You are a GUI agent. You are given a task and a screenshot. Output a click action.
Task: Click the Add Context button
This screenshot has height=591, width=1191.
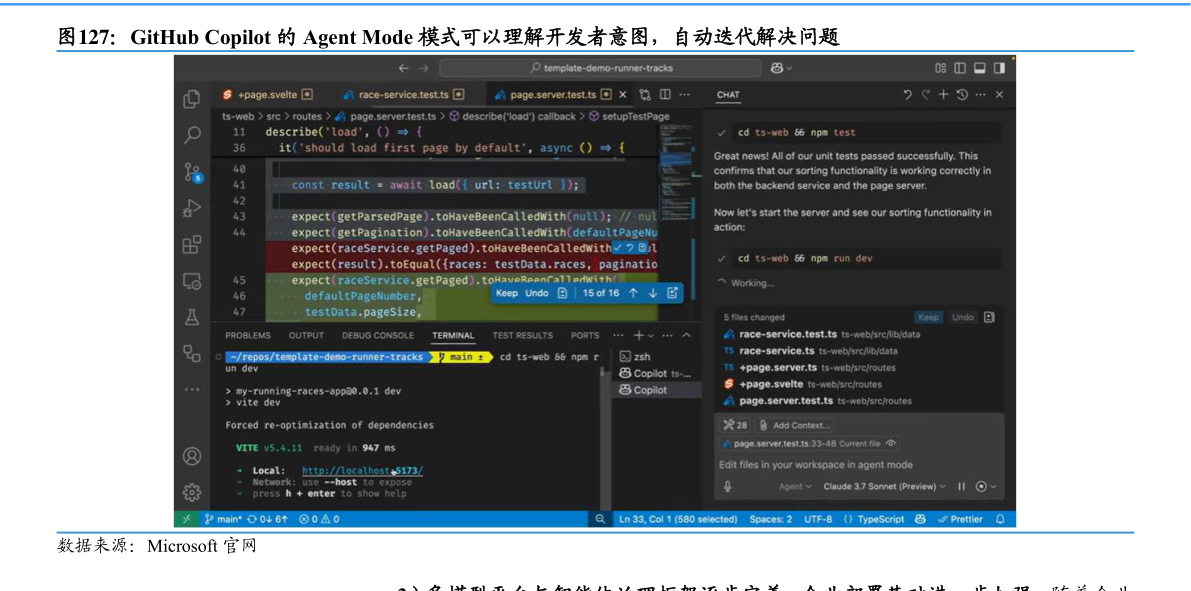795,425
